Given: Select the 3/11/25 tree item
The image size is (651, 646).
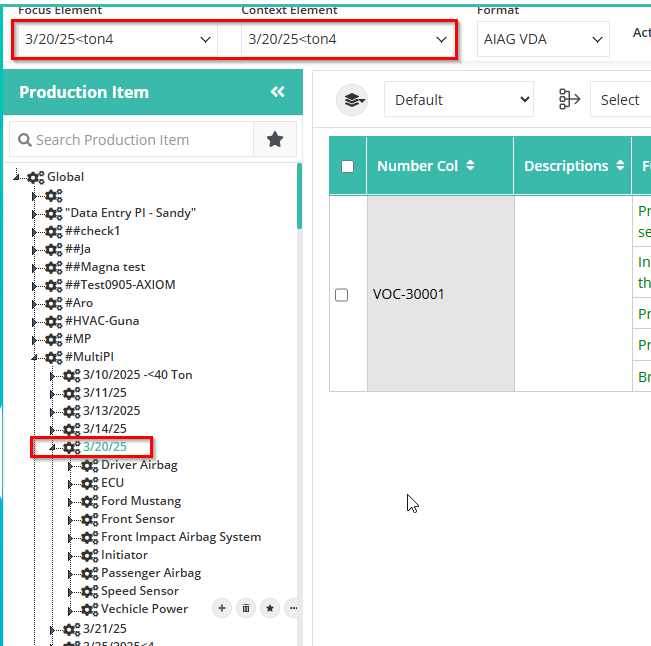Looking at the screenshot, I should coord(105,393).
